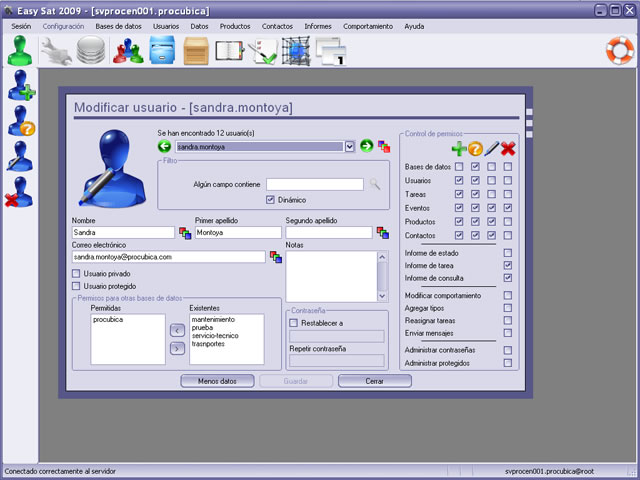Click the green plus permissions column icon
The width and height of the screenshot is (640, 480).
(x=459, y=149)
